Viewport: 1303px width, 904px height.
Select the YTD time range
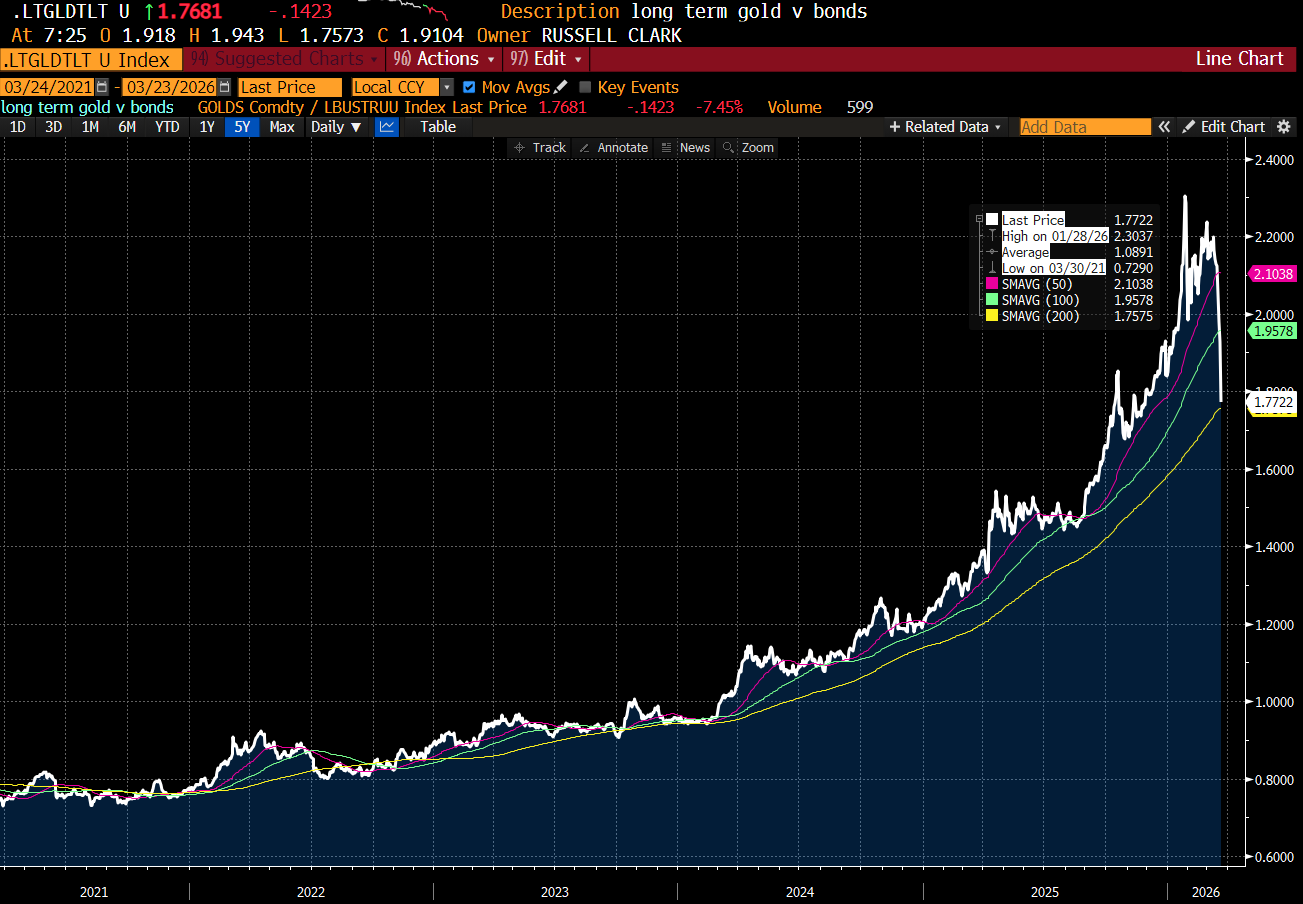tap(167, 127)
